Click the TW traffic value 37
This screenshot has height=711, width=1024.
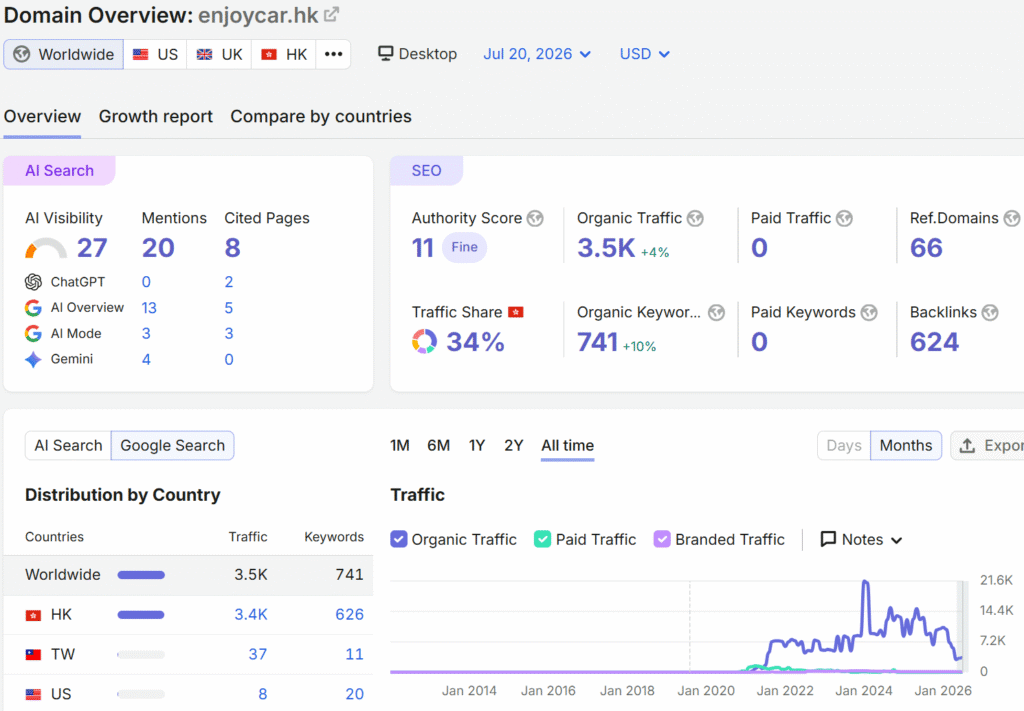click(257, 654)
